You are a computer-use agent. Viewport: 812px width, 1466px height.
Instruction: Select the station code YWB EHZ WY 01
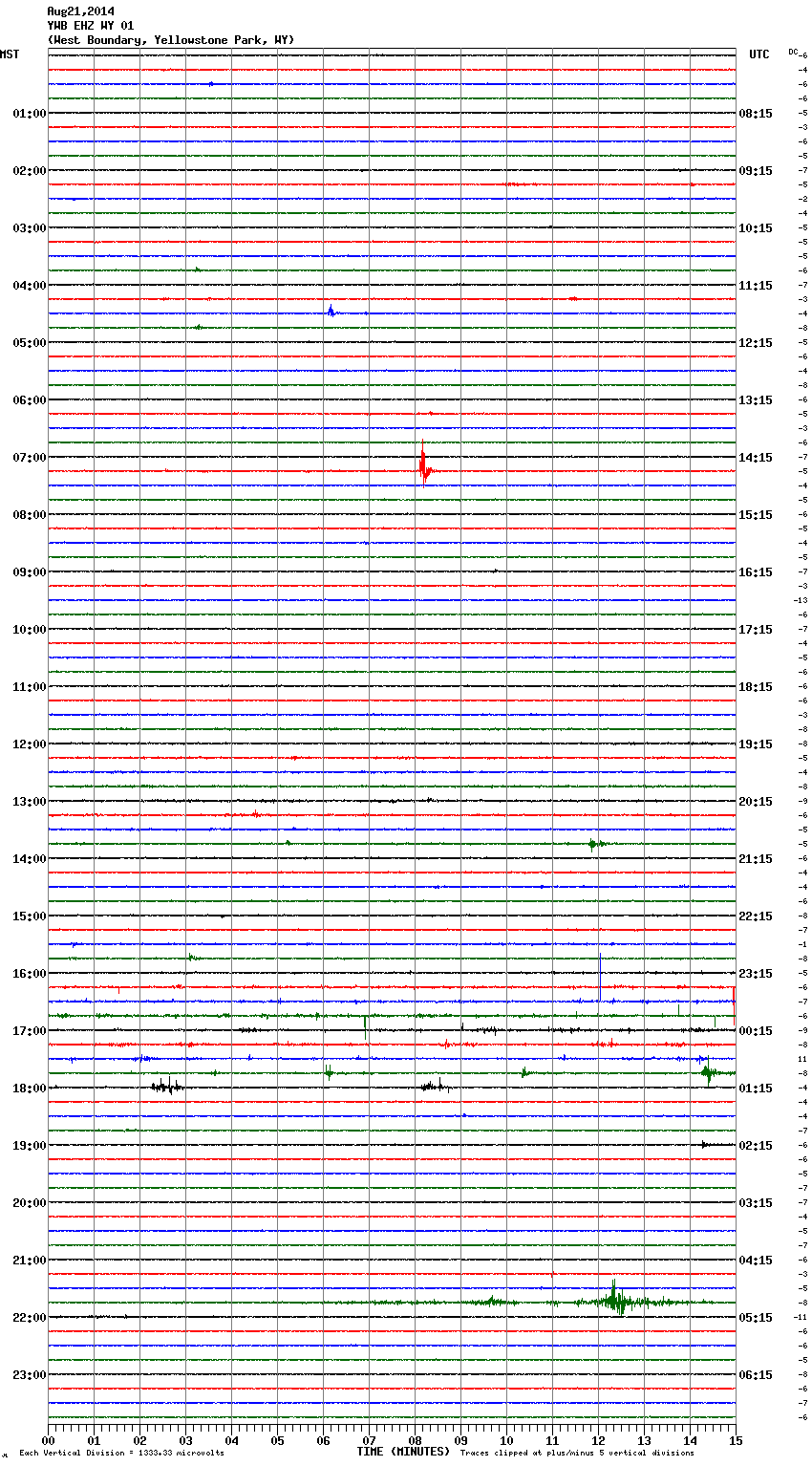(x=91, y=26)
